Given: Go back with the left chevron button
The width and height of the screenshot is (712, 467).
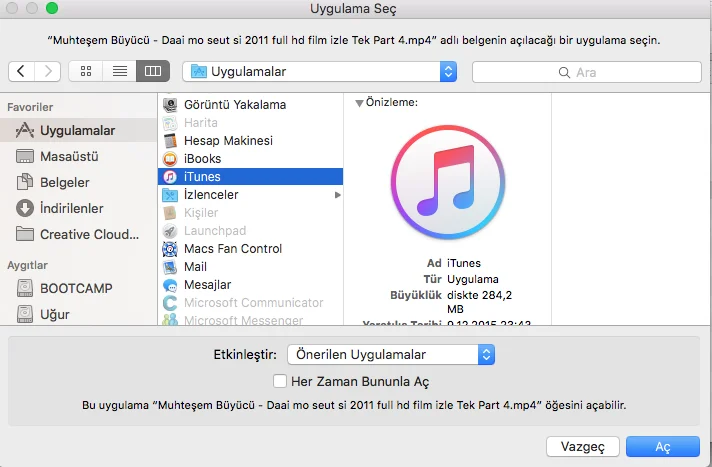Looking at the screenshot, I should pos(21,71).
